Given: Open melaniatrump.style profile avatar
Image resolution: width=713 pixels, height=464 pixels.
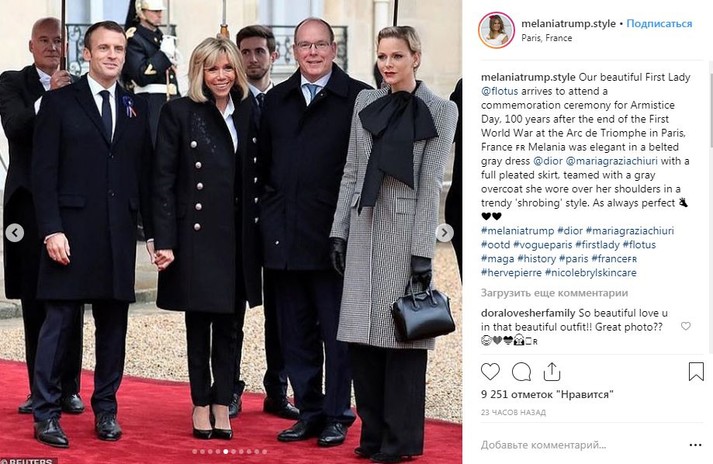Looking at the screenshot, I should pyautogui.click(x=497, y=30).
